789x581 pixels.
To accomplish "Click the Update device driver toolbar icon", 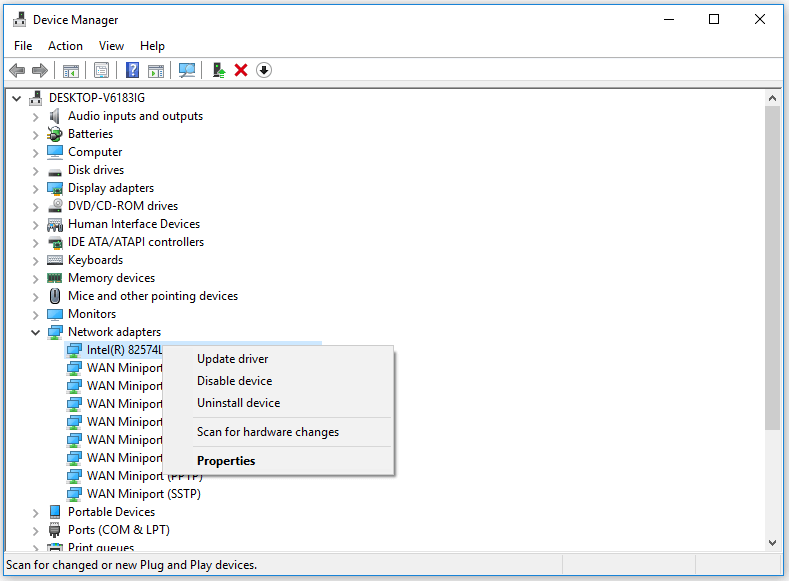I will (218, 70).
